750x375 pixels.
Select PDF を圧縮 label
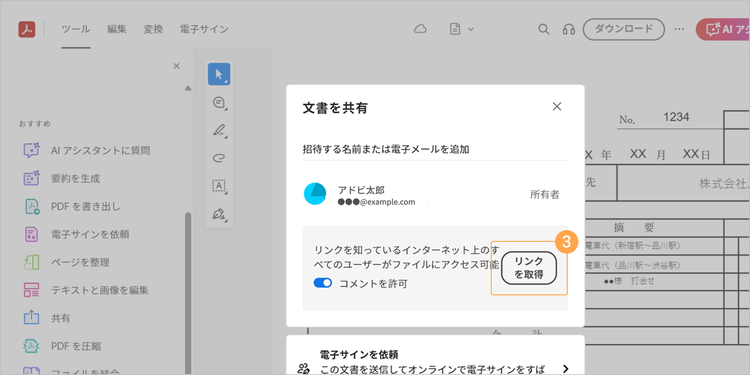(76, 346)
